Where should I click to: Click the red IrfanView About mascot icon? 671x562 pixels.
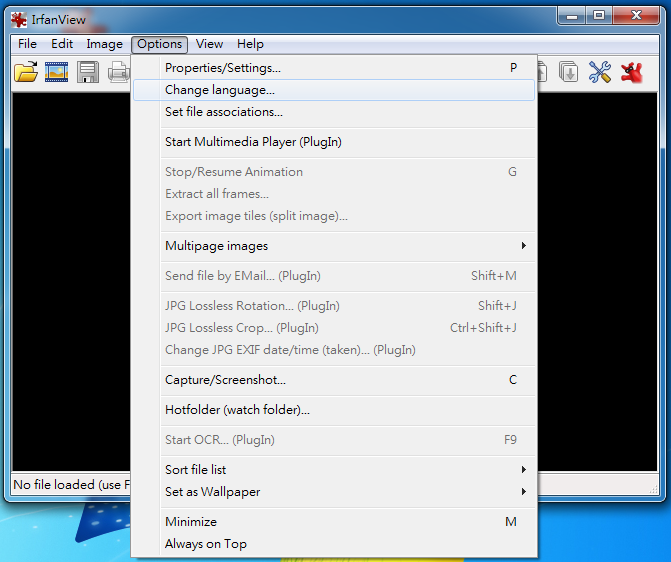tap(632, 72)
